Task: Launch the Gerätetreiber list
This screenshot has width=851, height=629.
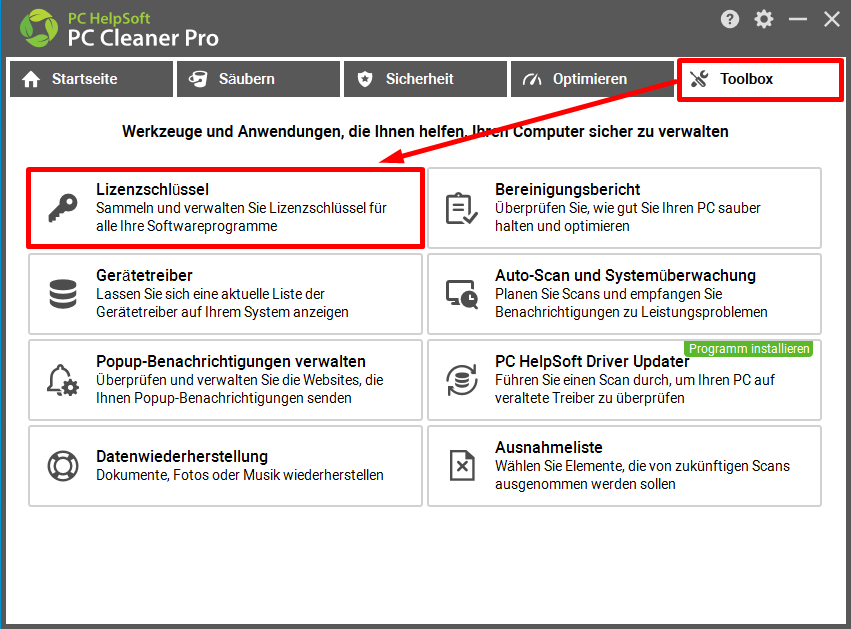Action: (225, 294)
